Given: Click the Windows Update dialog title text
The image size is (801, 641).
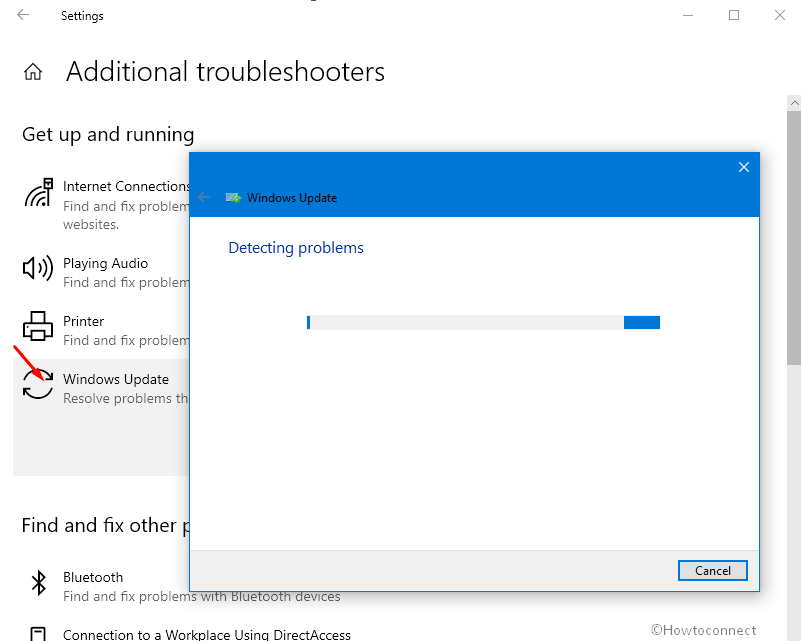Looking at the screenshot, I should (292, 198).
